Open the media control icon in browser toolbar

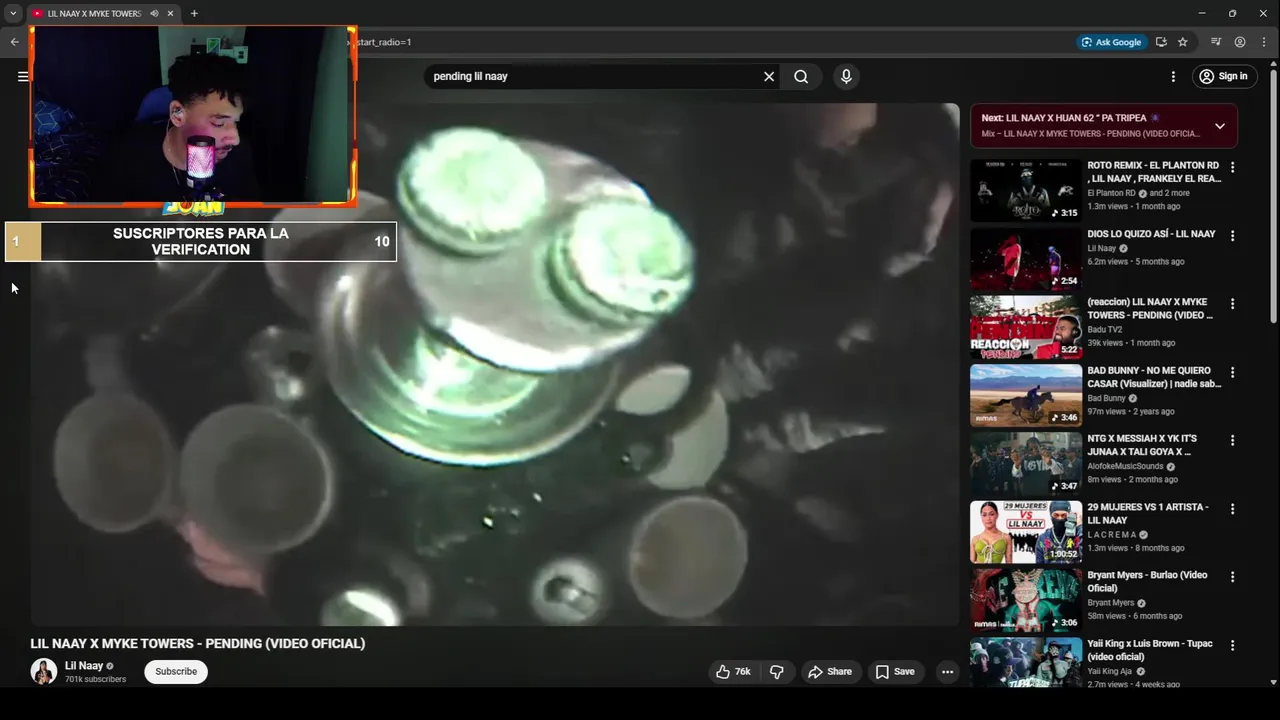[1216, 42]
